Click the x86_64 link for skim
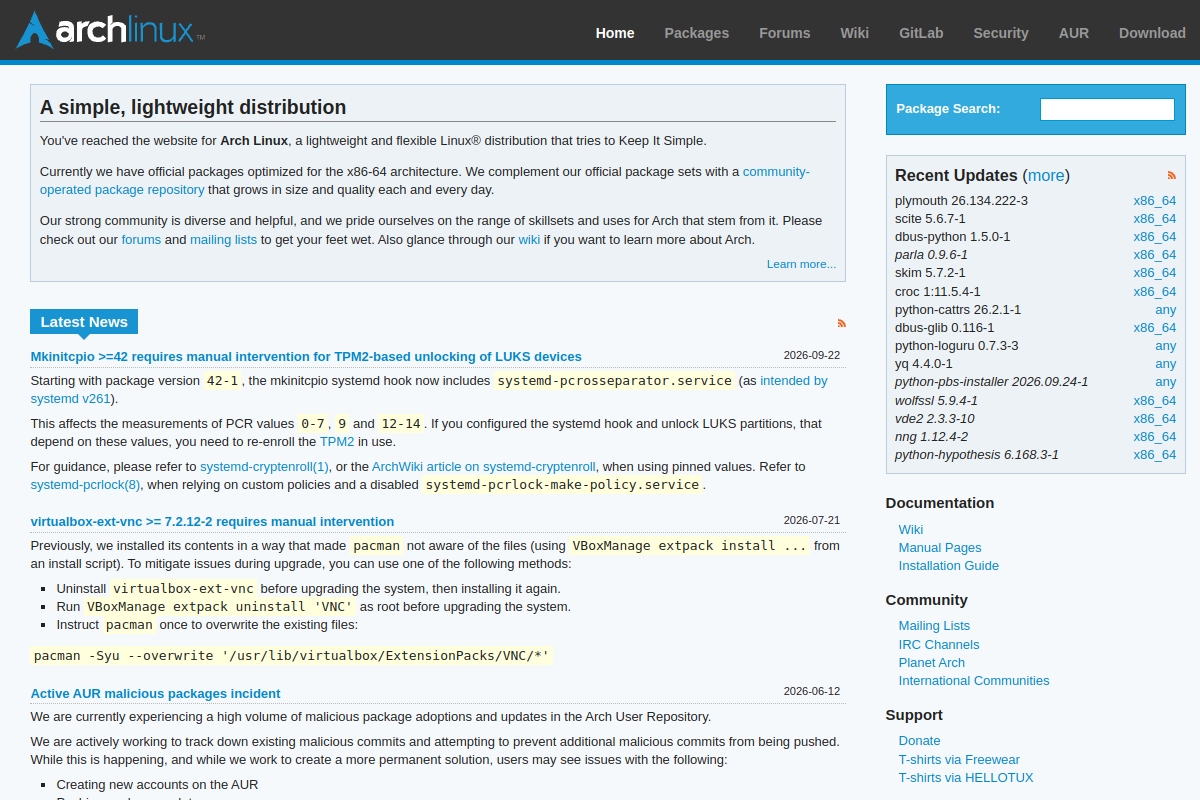Viewport: 1200px width, 800px height. [x=1154, y=272]
